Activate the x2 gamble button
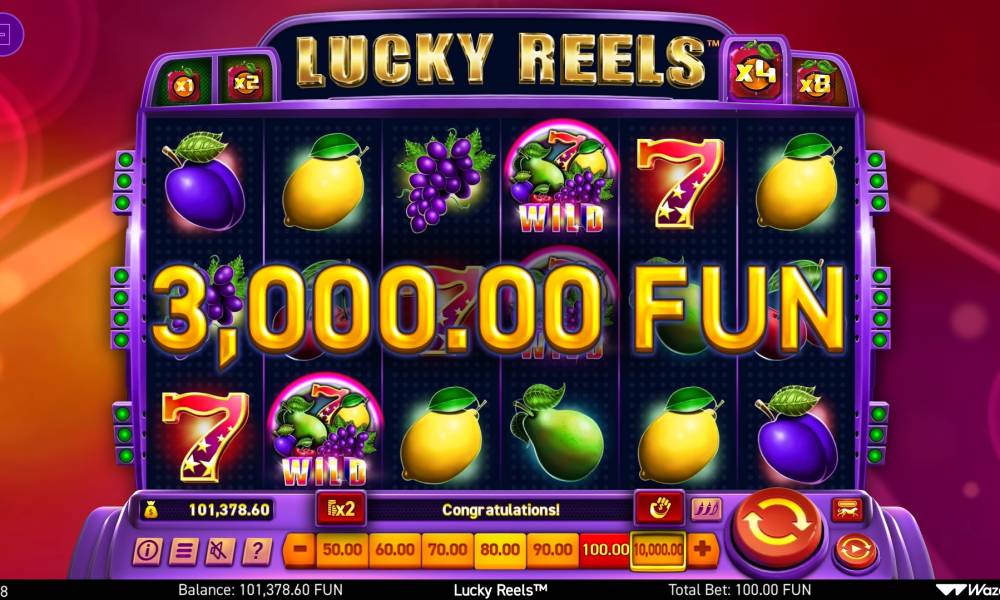1000x600 pixels. tap(341, 508)
